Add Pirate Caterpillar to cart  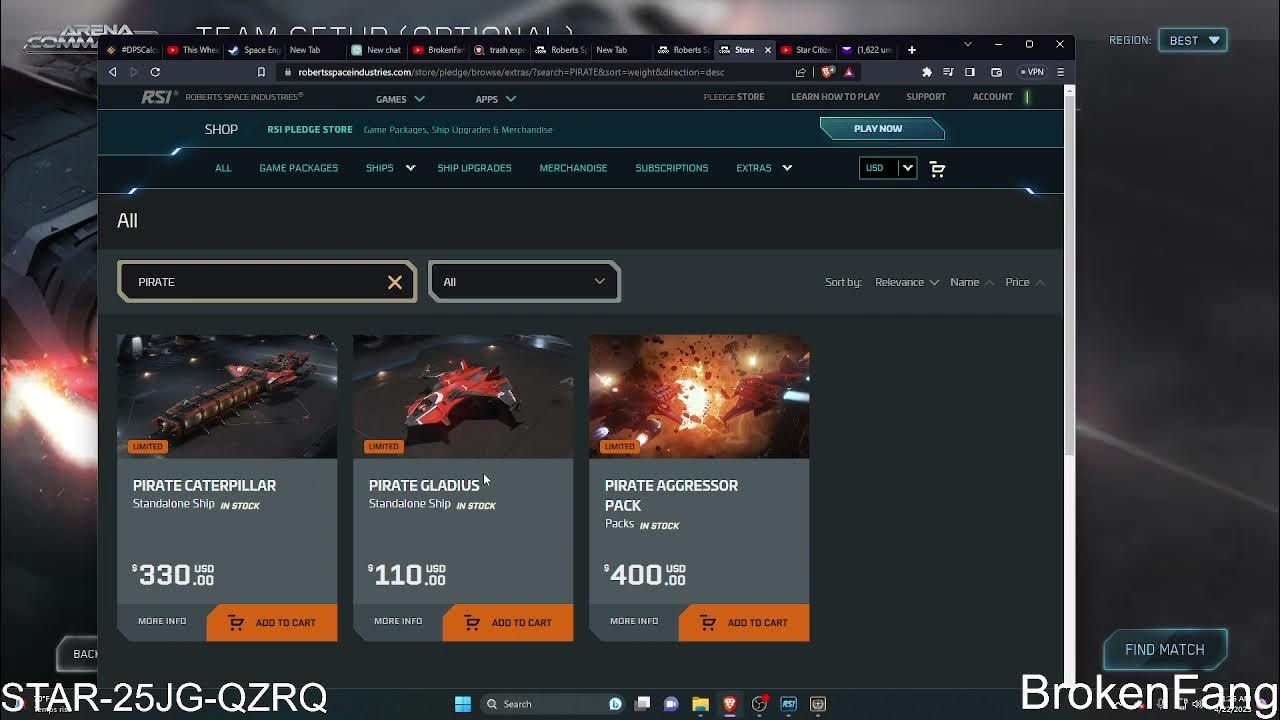click(x=272, y=623)
